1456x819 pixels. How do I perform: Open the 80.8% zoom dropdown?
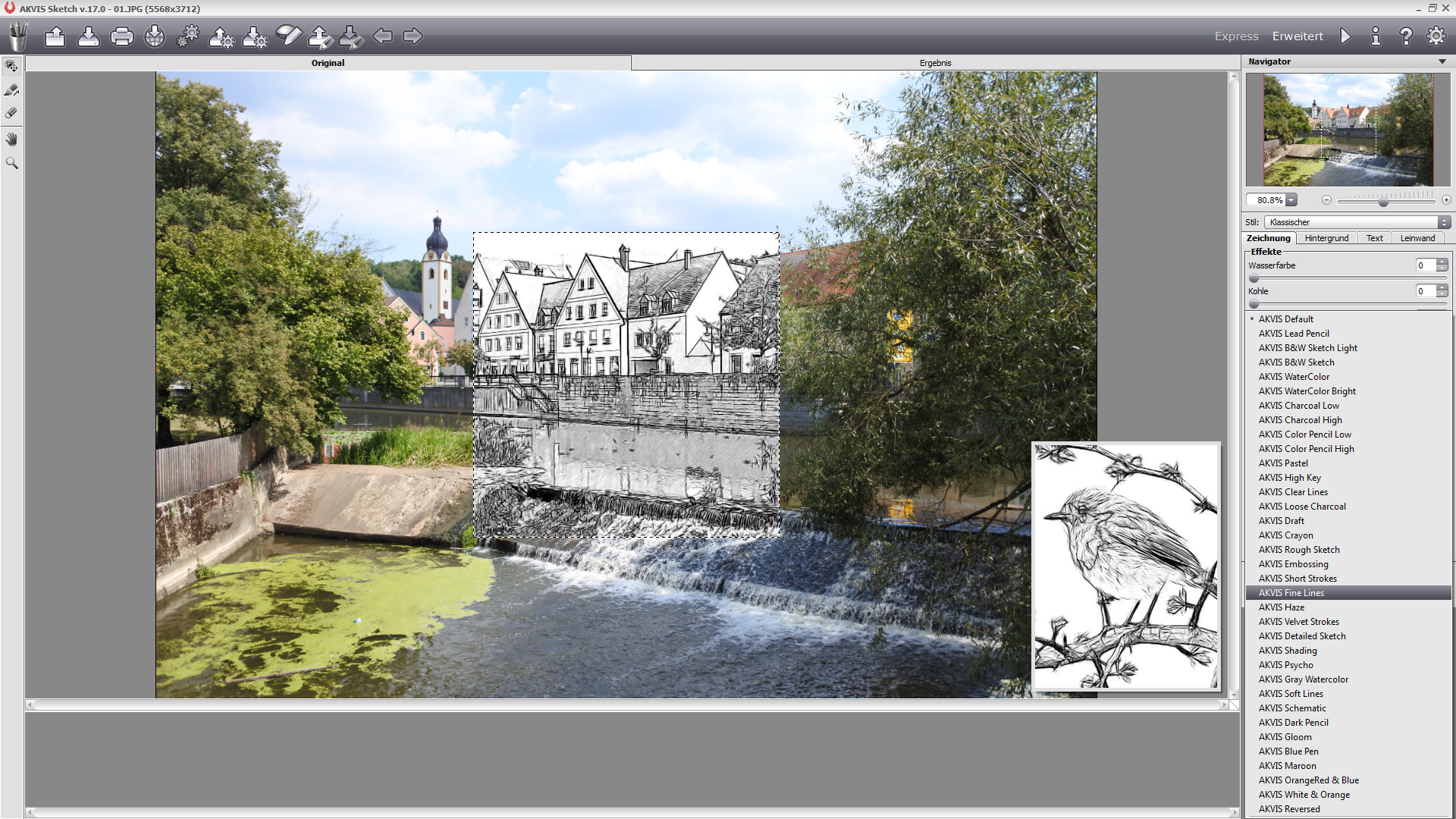coord(1291,200)
